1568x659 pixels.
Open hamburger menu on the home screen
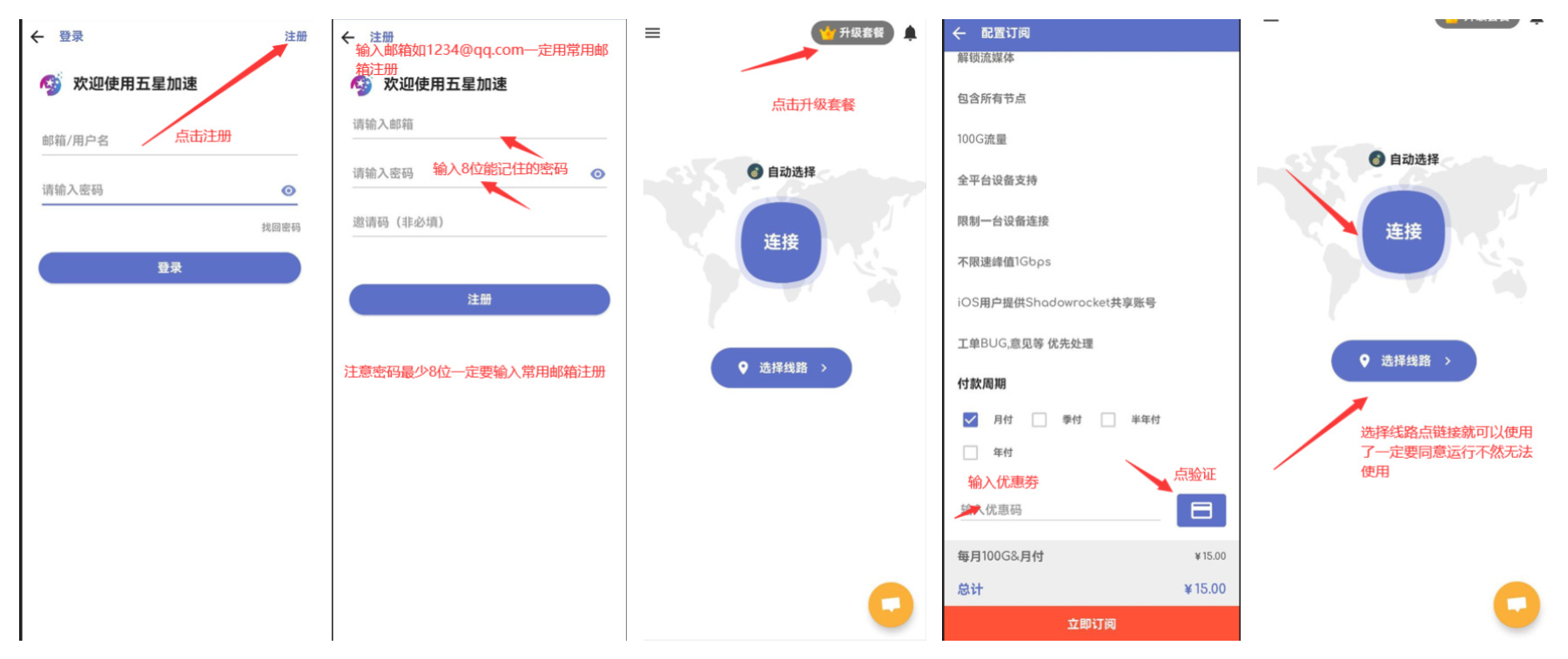(x=652, y=33)
